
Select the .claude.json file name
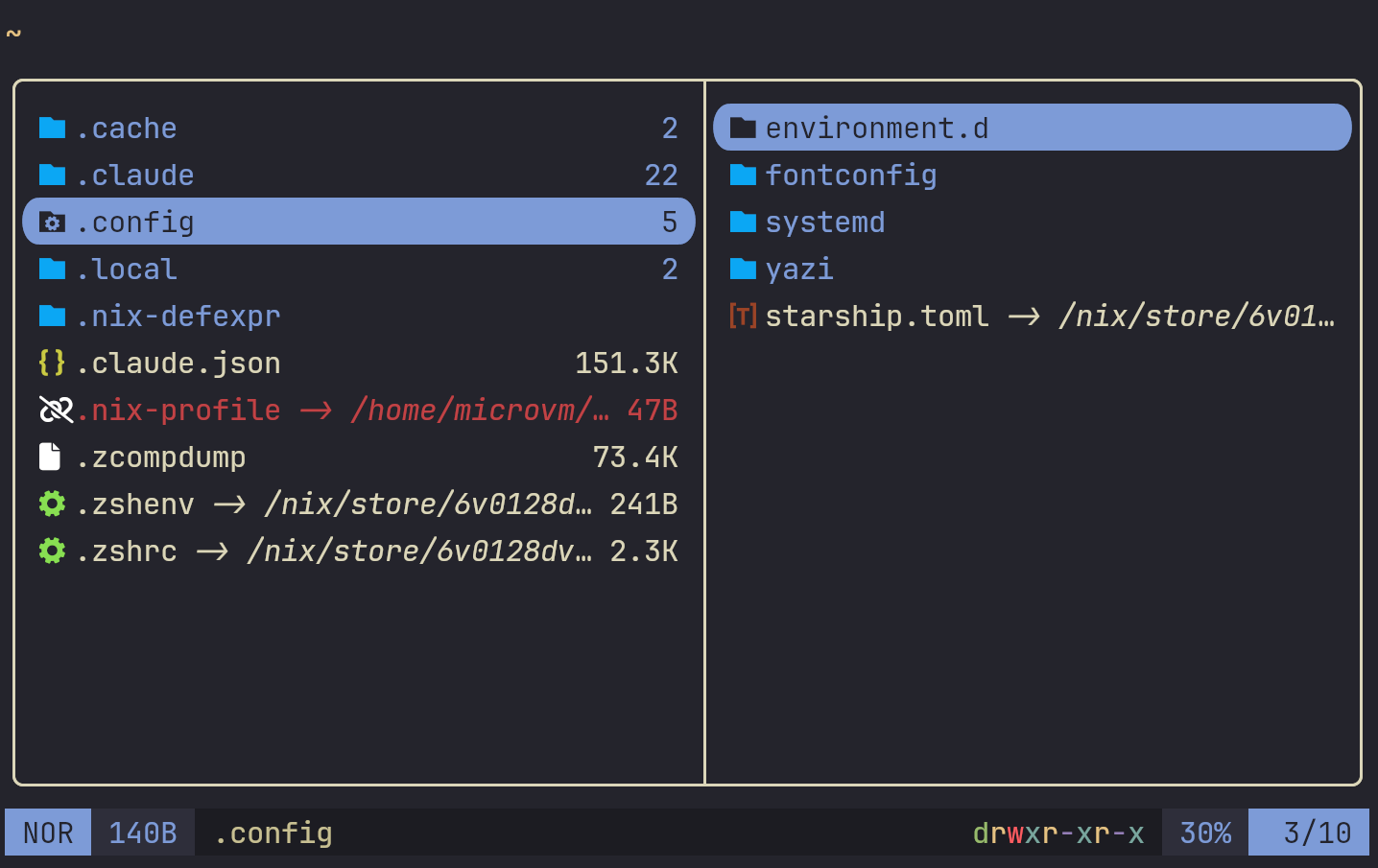coord(178,364)
